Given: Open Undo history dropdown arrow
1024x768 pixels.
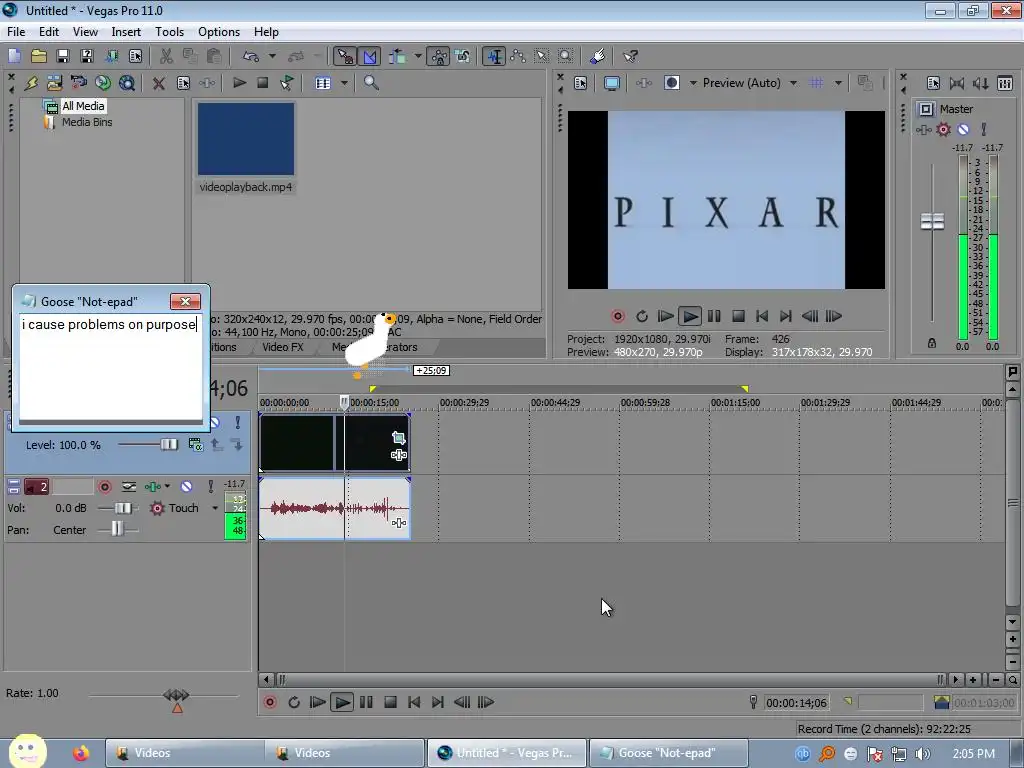Looking at the screenshot, I should 272,56.
